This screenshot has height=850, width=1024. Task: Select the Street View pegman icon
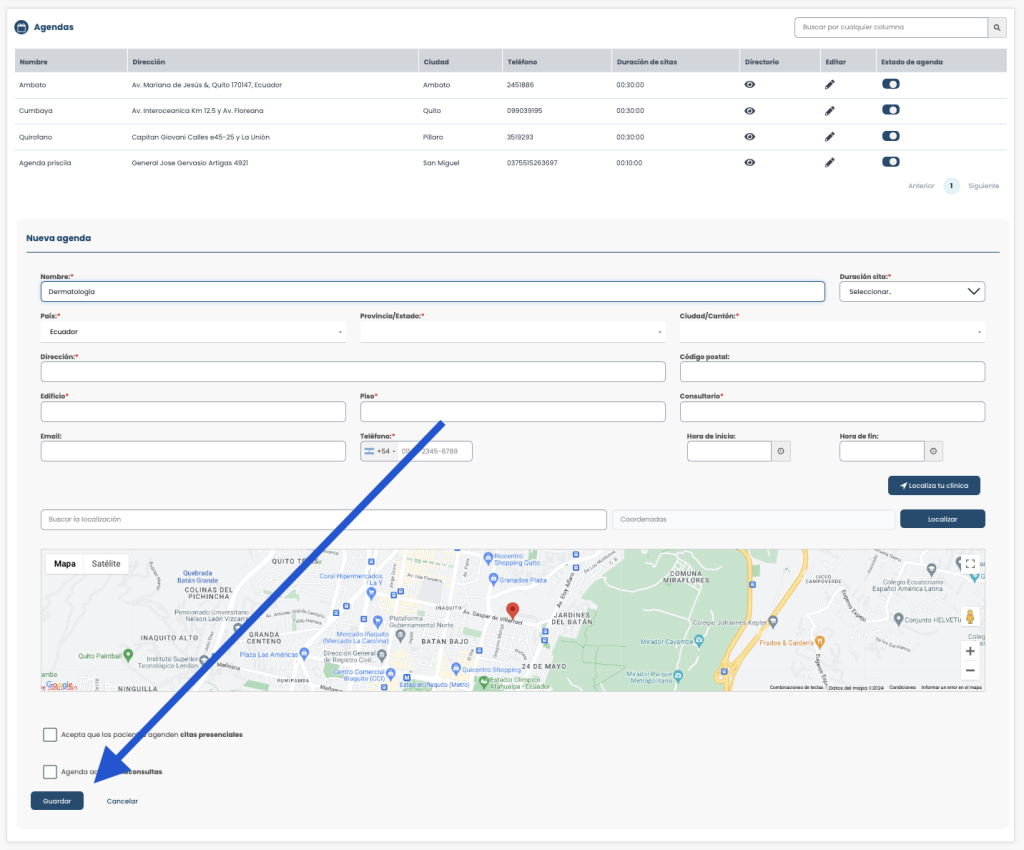970,616
